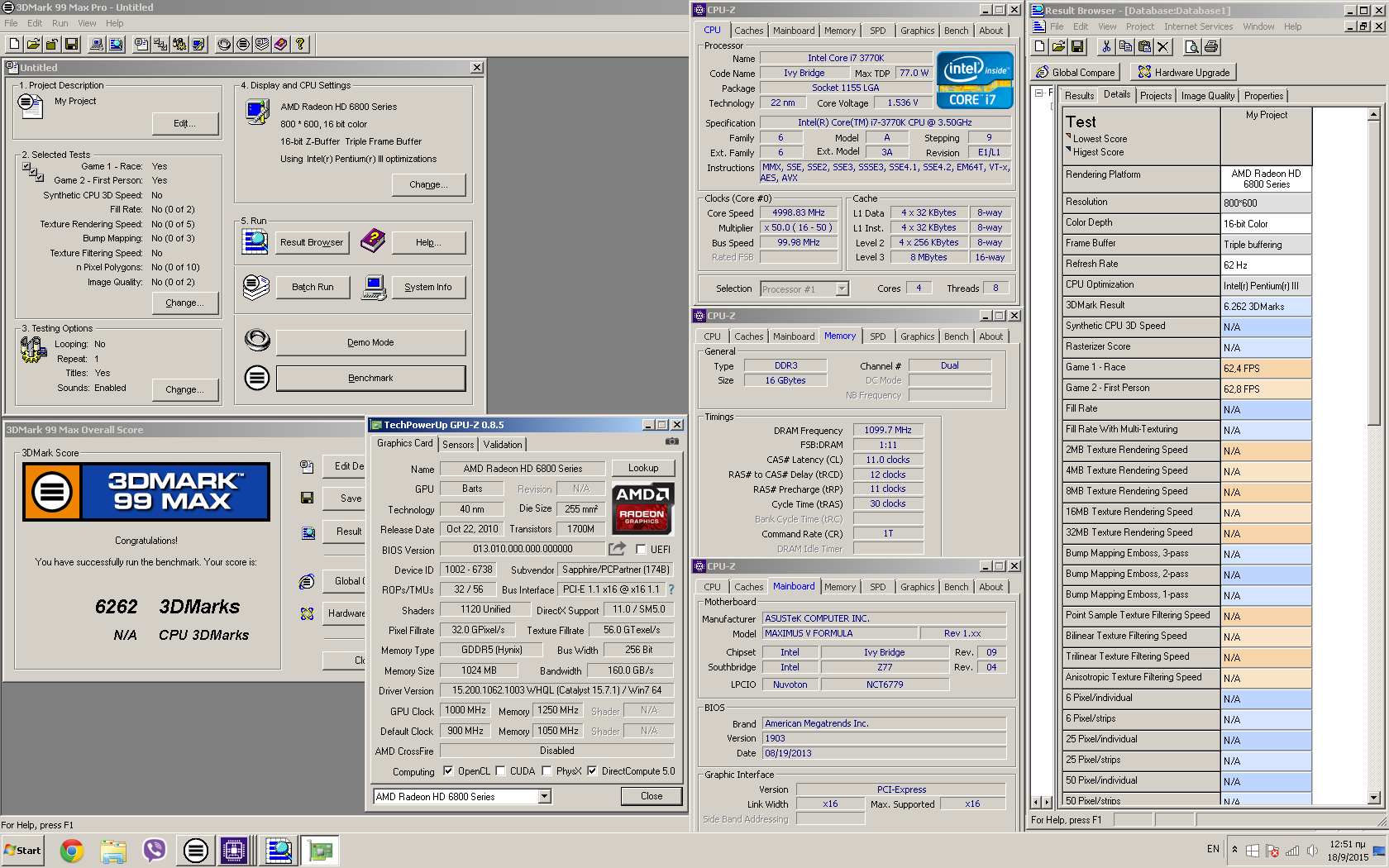Click Display Settings icon in 3DMark toolbar

tap(198, 45)
